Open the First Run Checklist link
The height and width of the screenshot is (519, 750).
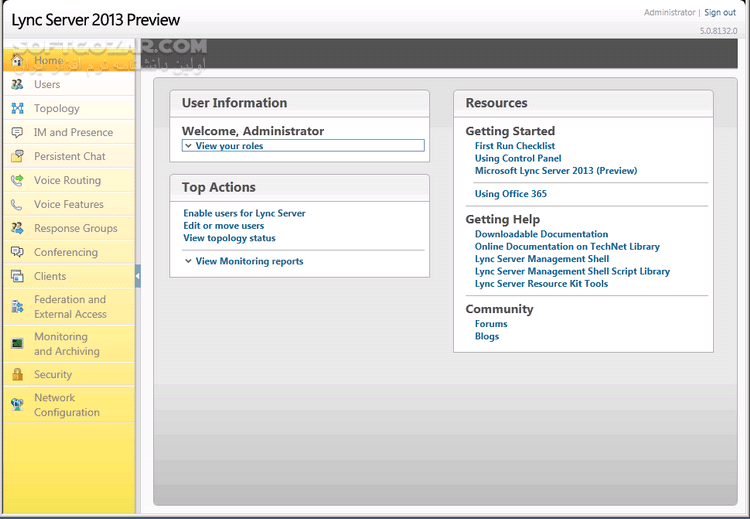point(517,146)
